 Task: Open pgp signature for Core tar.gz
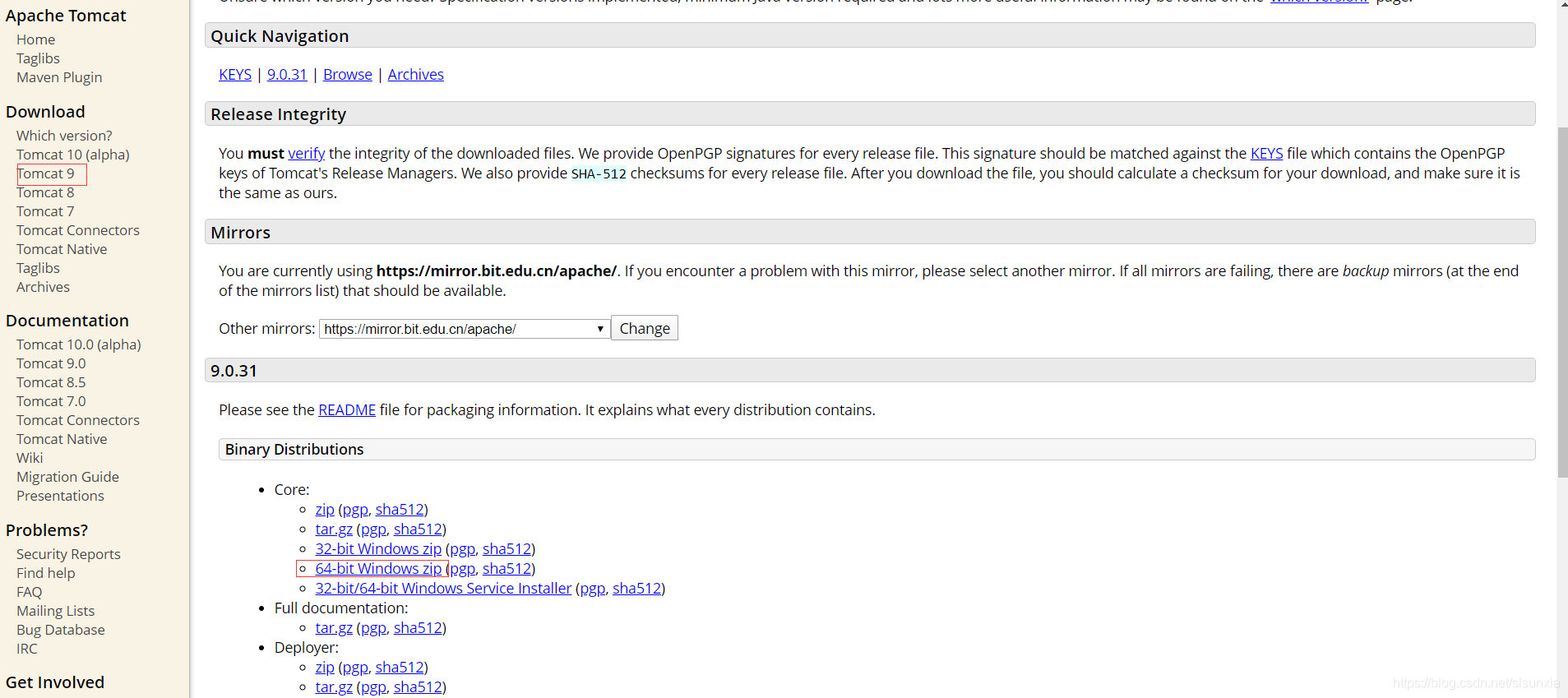coord(373,529)
